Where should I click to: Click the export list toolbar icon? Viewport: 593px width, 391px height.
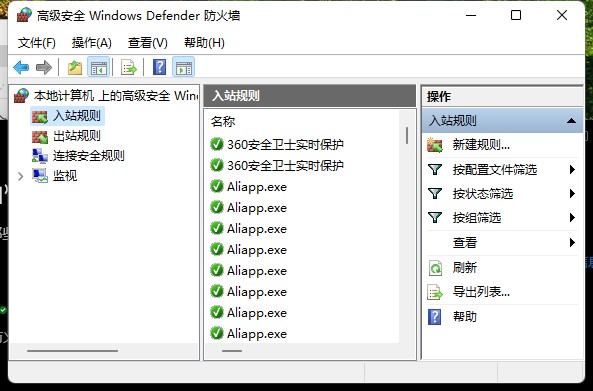tap(129, 68)
